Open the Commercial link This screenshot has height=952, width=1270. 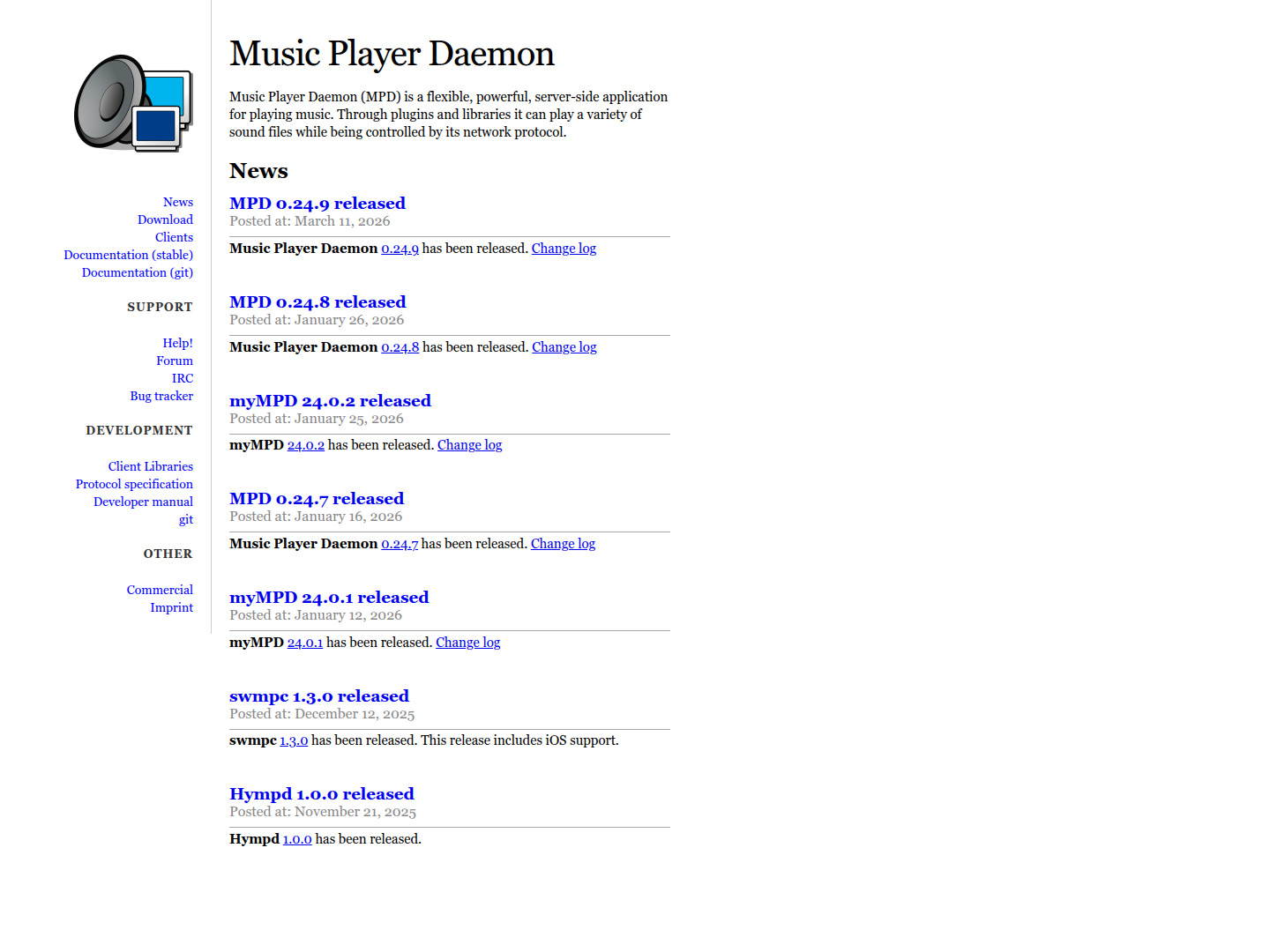point(160,590)
